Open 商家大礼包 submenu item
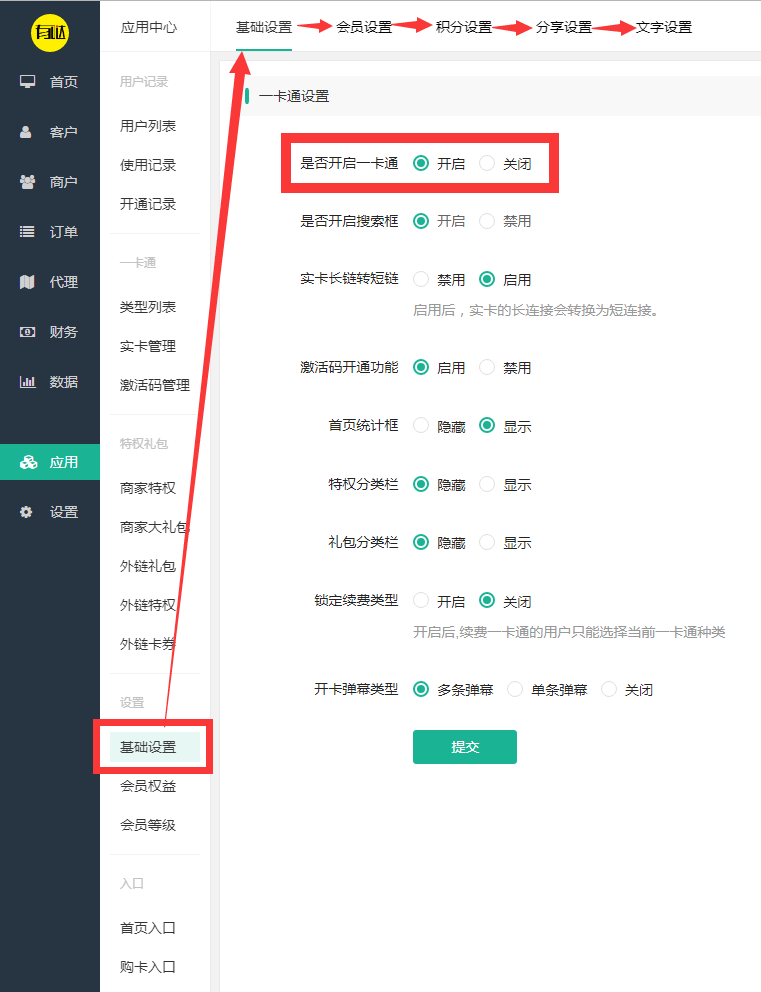 tap(155, 527)
